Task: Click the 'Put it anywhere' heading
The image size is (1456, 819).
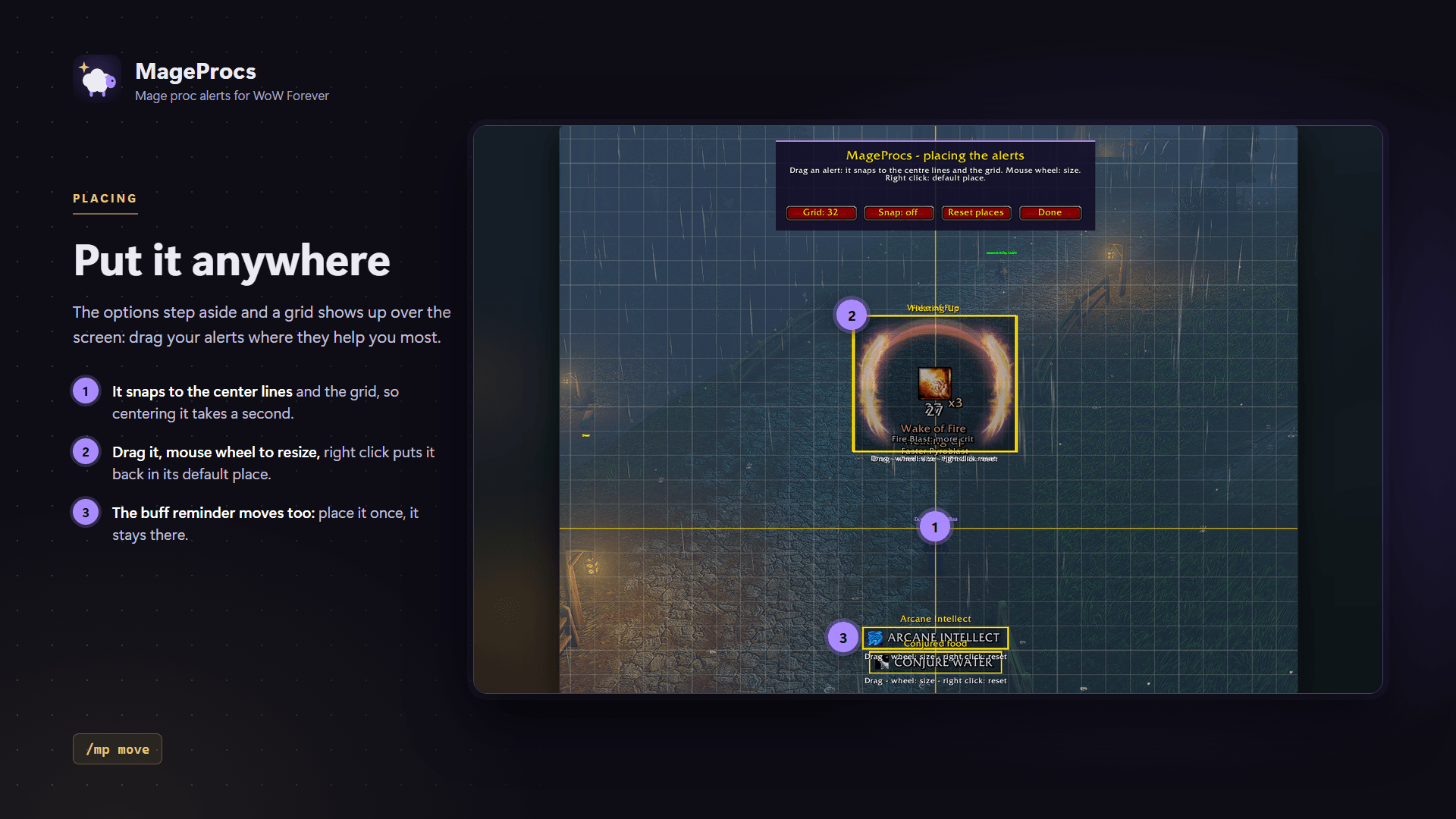Action: [232, 261]
